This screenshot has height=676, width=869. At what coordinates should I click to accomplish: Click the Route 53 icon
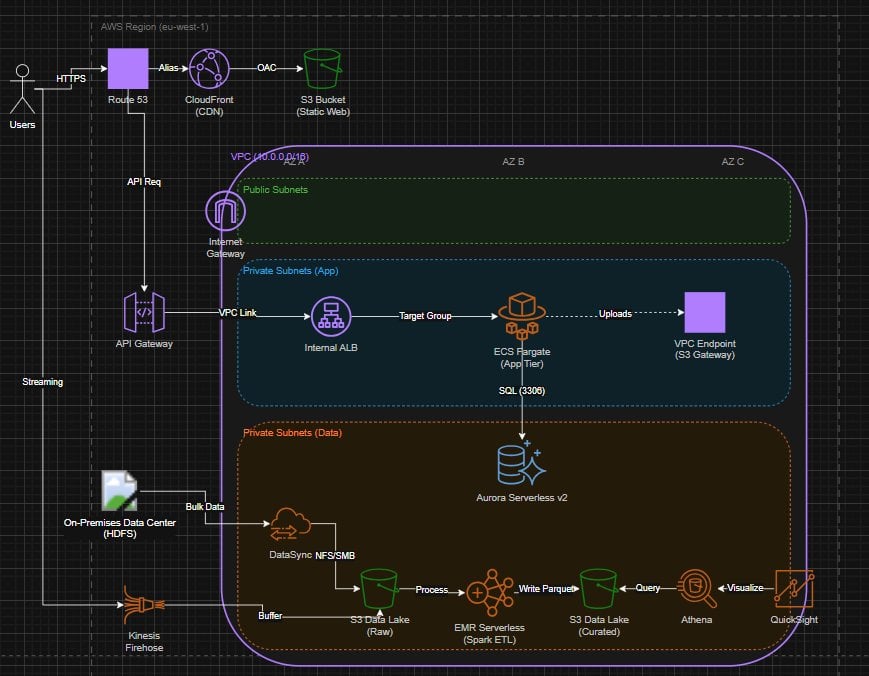[127, 68]
